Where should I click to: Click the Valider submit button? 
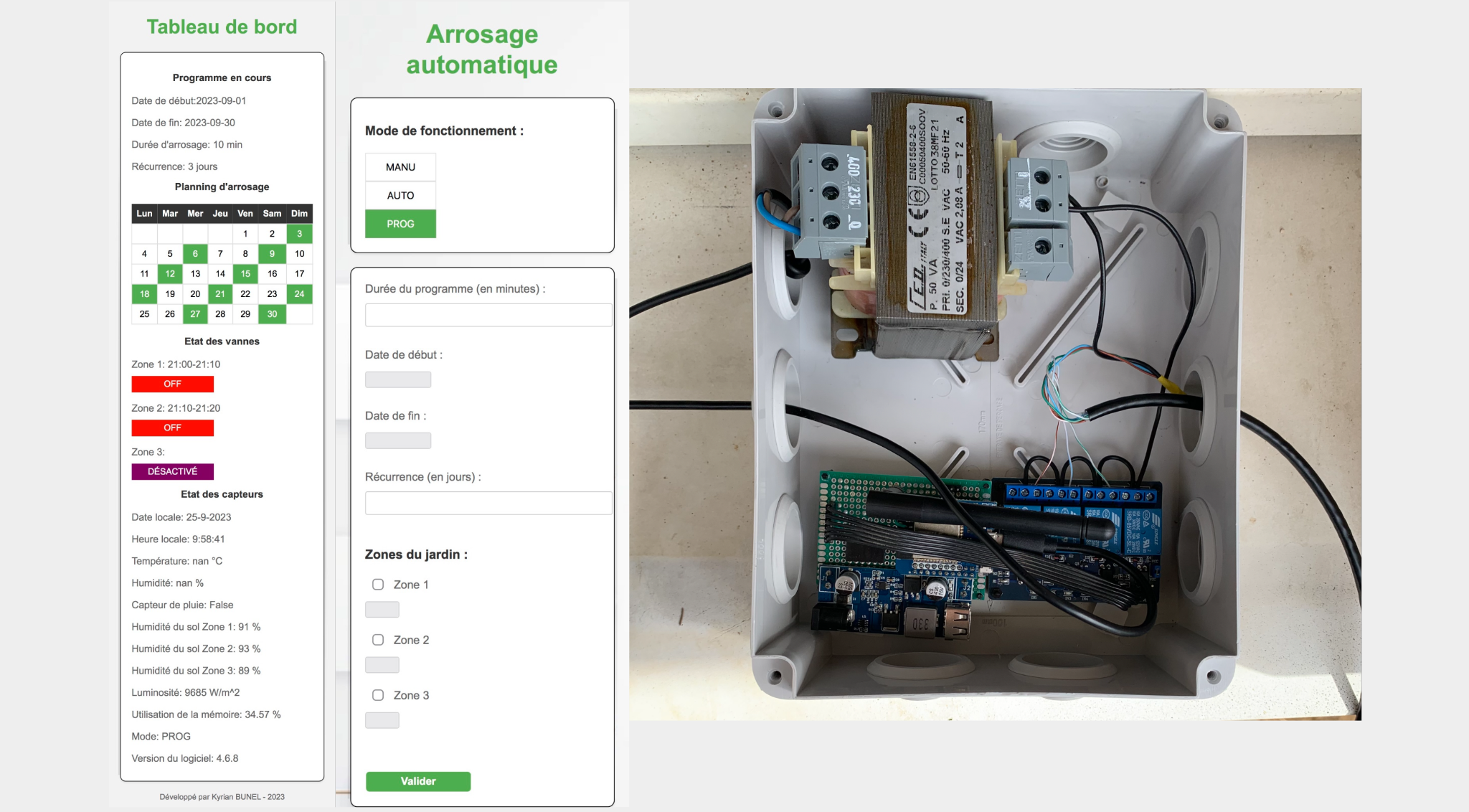coord(418,781)
